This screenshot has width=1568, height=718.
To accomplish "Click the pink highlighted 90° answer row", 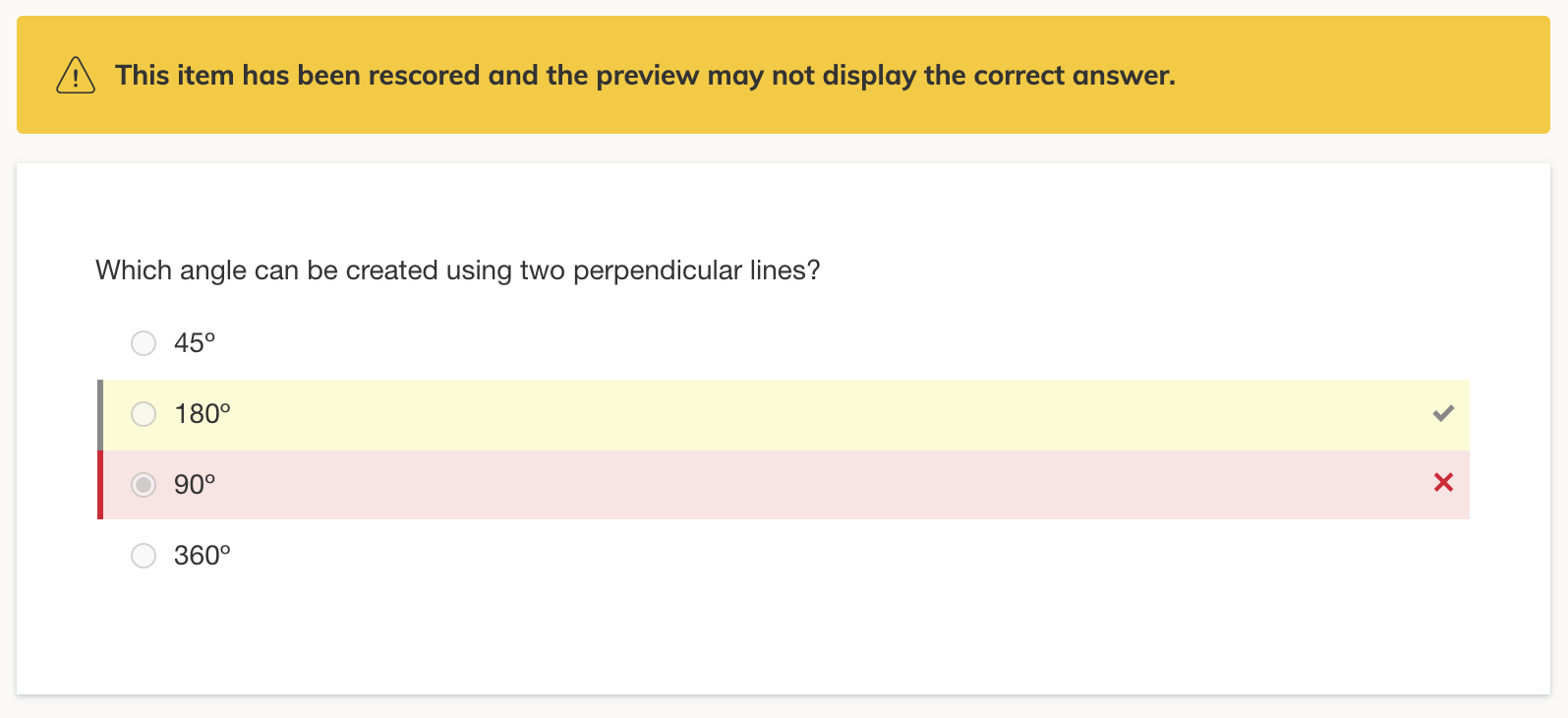I will [x=786, y=485].
